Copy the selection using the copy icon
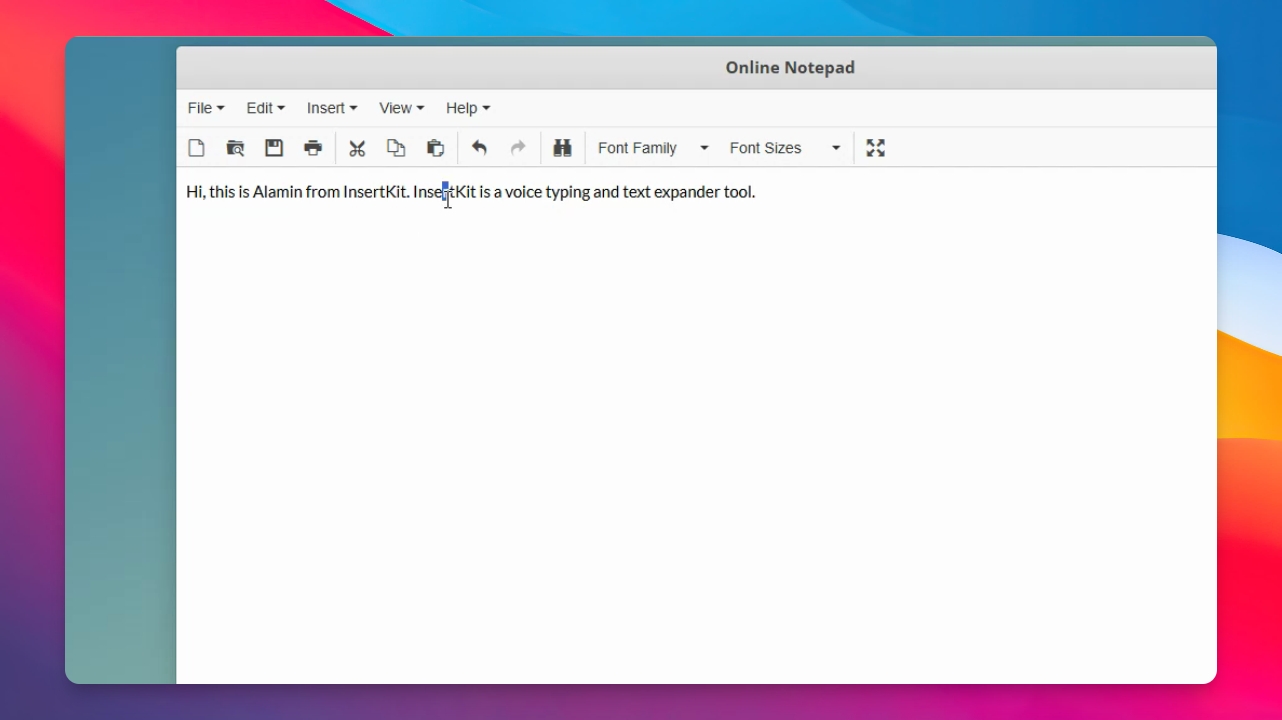The image size is (1282, 720). [396, 148]
